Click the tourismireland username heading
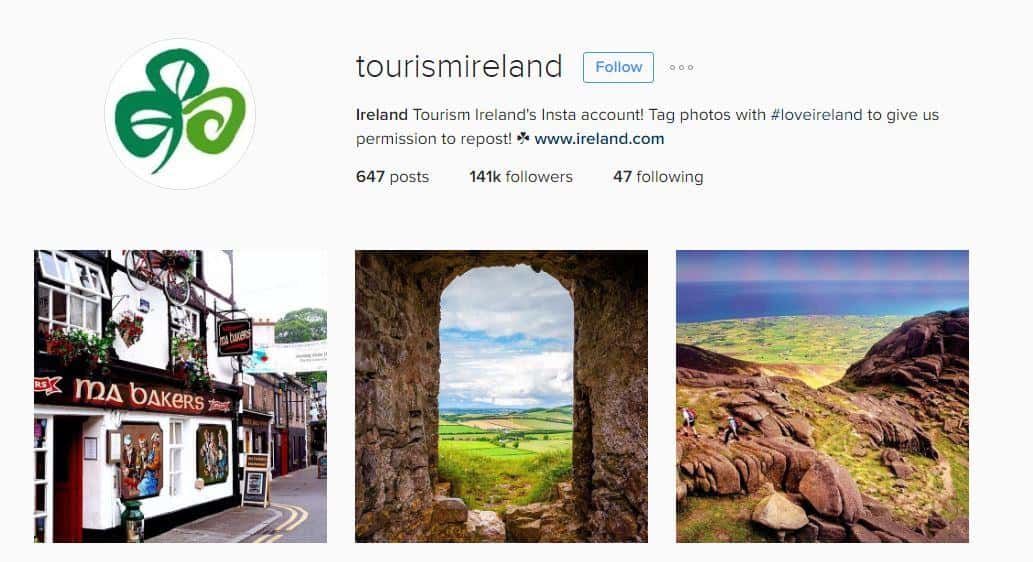Image resolution: width=1033 pixels, height=562 pixels. (459, 67)
